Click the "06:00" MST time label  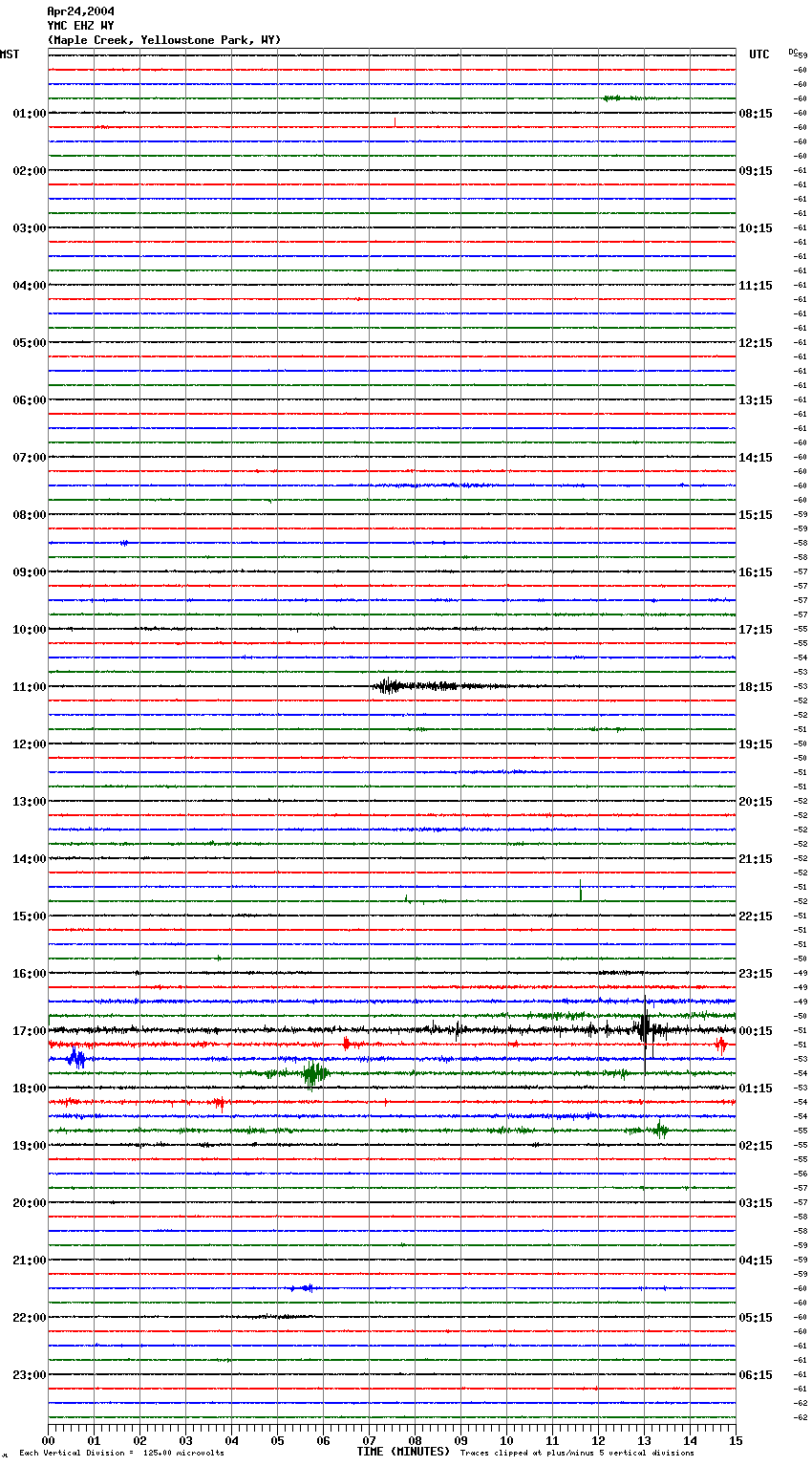(x=29, y=399)
